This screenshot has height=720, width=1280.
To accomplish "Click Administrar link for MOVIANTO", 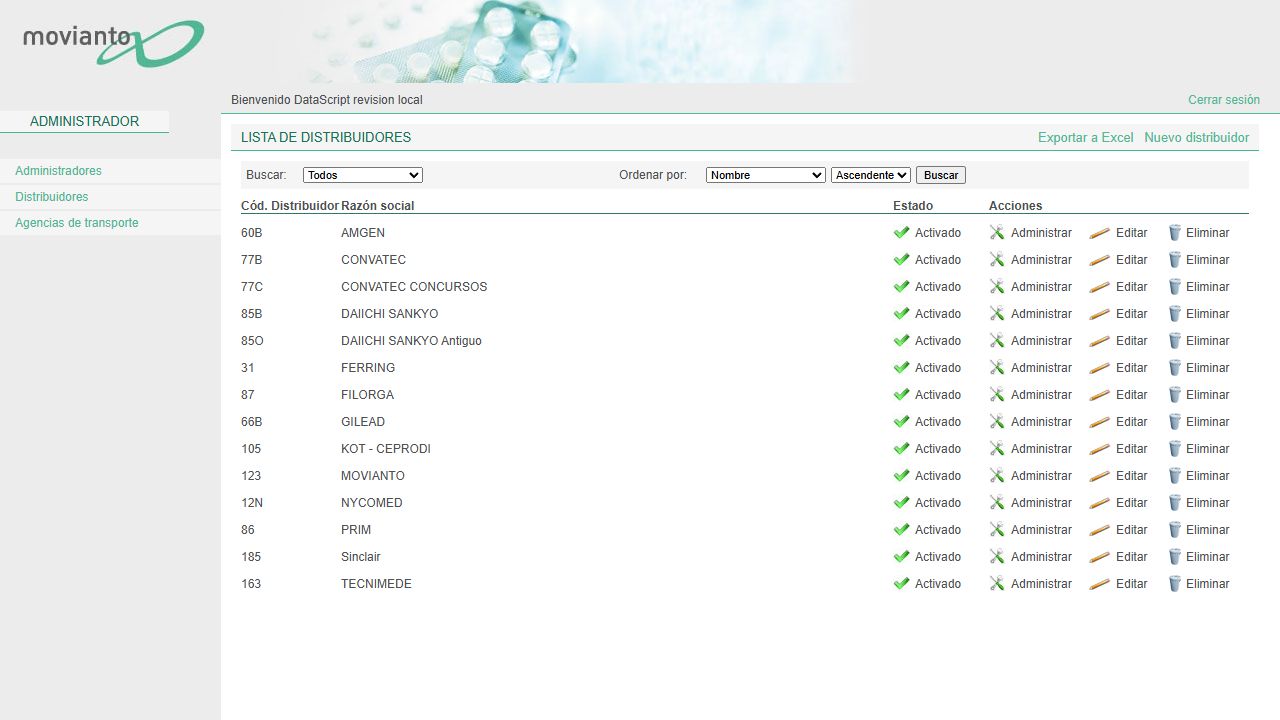I will (x=1041, y=476).
